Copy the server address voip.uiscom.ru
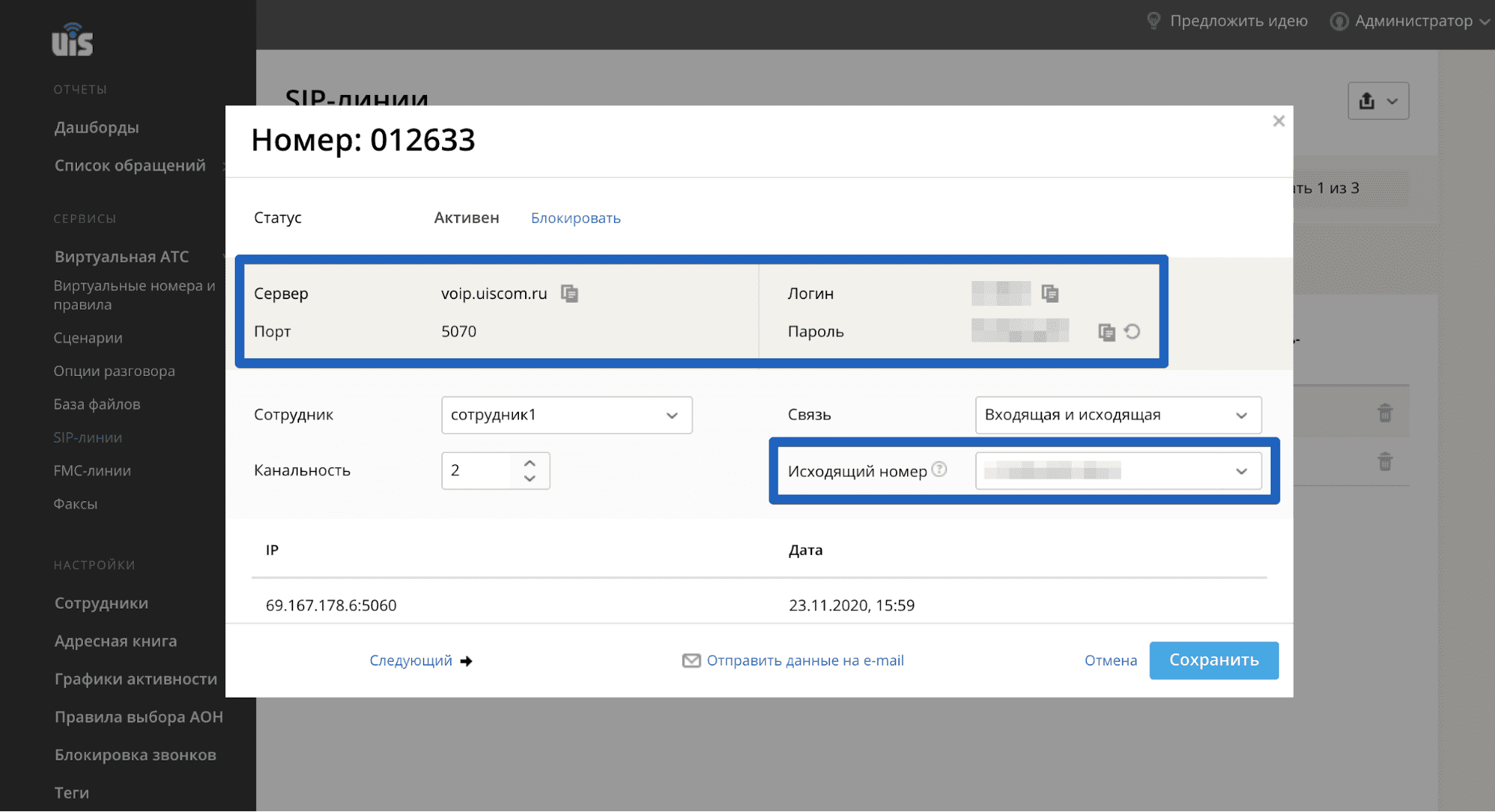This screenshot has height=812, width=1495. (570, 293)
